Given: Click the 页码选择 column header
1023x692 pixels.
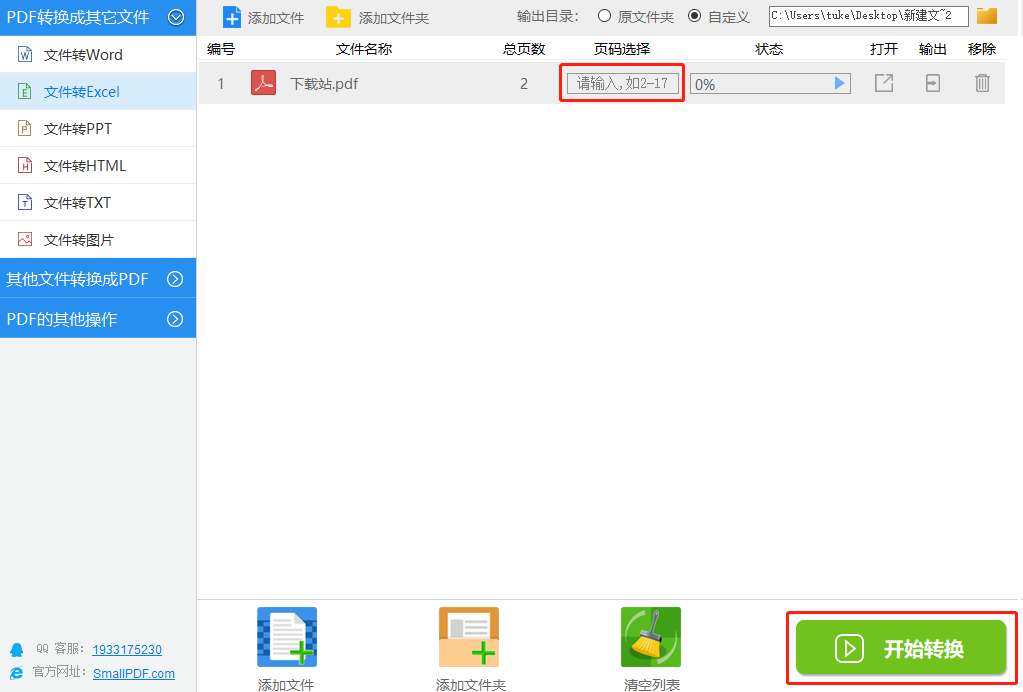Looking at the screenshot, I should click(622, 49).
